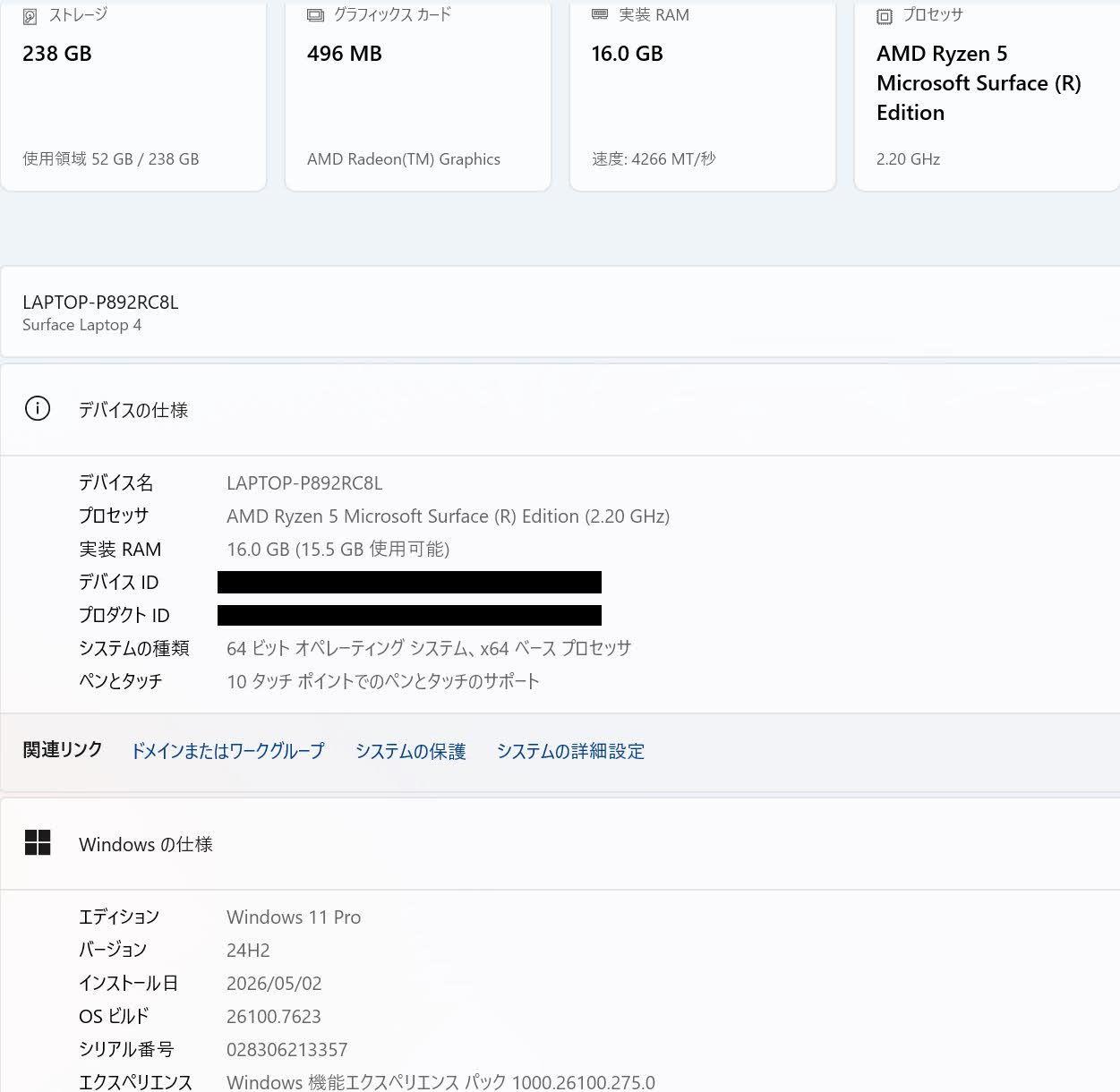The width and height of the screenshot is (1120, 1092).
Task: Click the デバイス ID label
Action: click(x=119, y=583)
